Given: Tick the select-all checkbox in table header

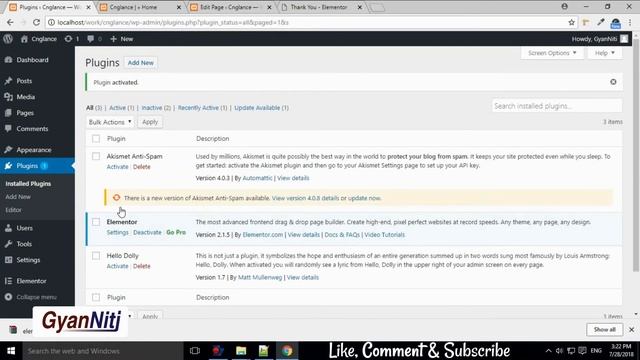Looking at the screenshot, I should tap(96, 139).
